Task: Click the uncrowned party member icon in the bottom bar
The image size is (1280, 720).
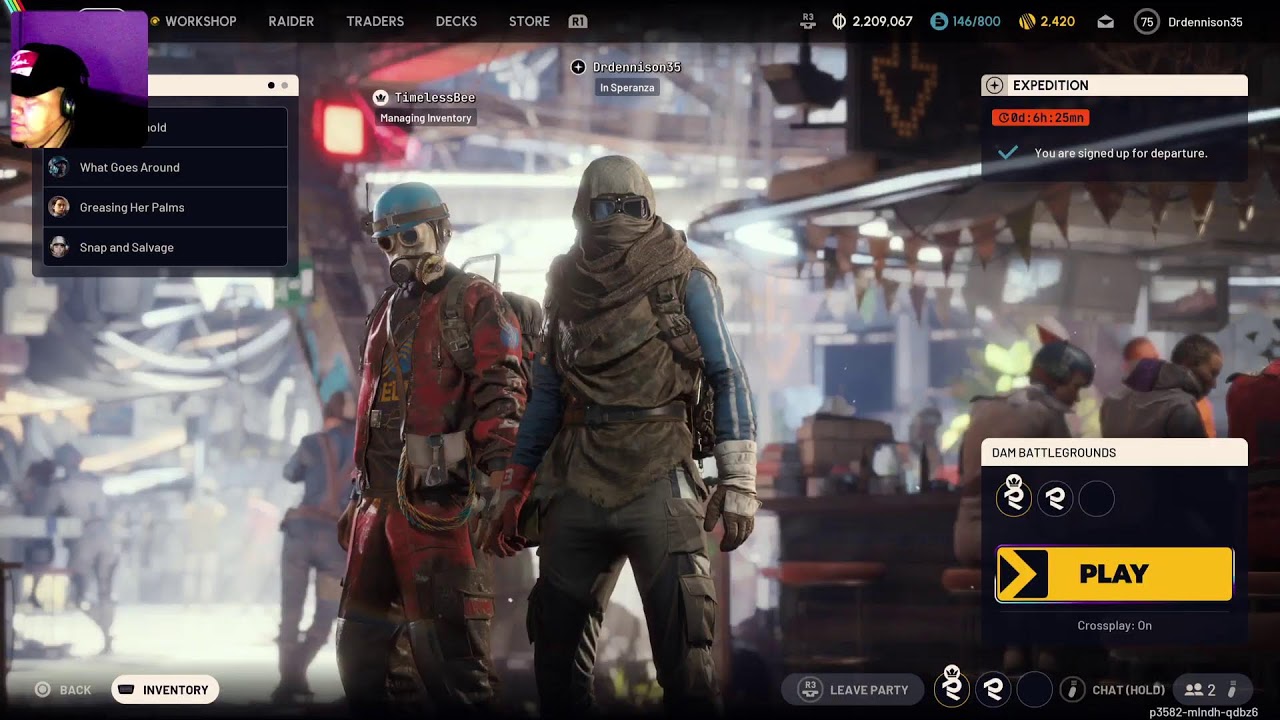Action: pyautogui.click(x=993, y=688)
